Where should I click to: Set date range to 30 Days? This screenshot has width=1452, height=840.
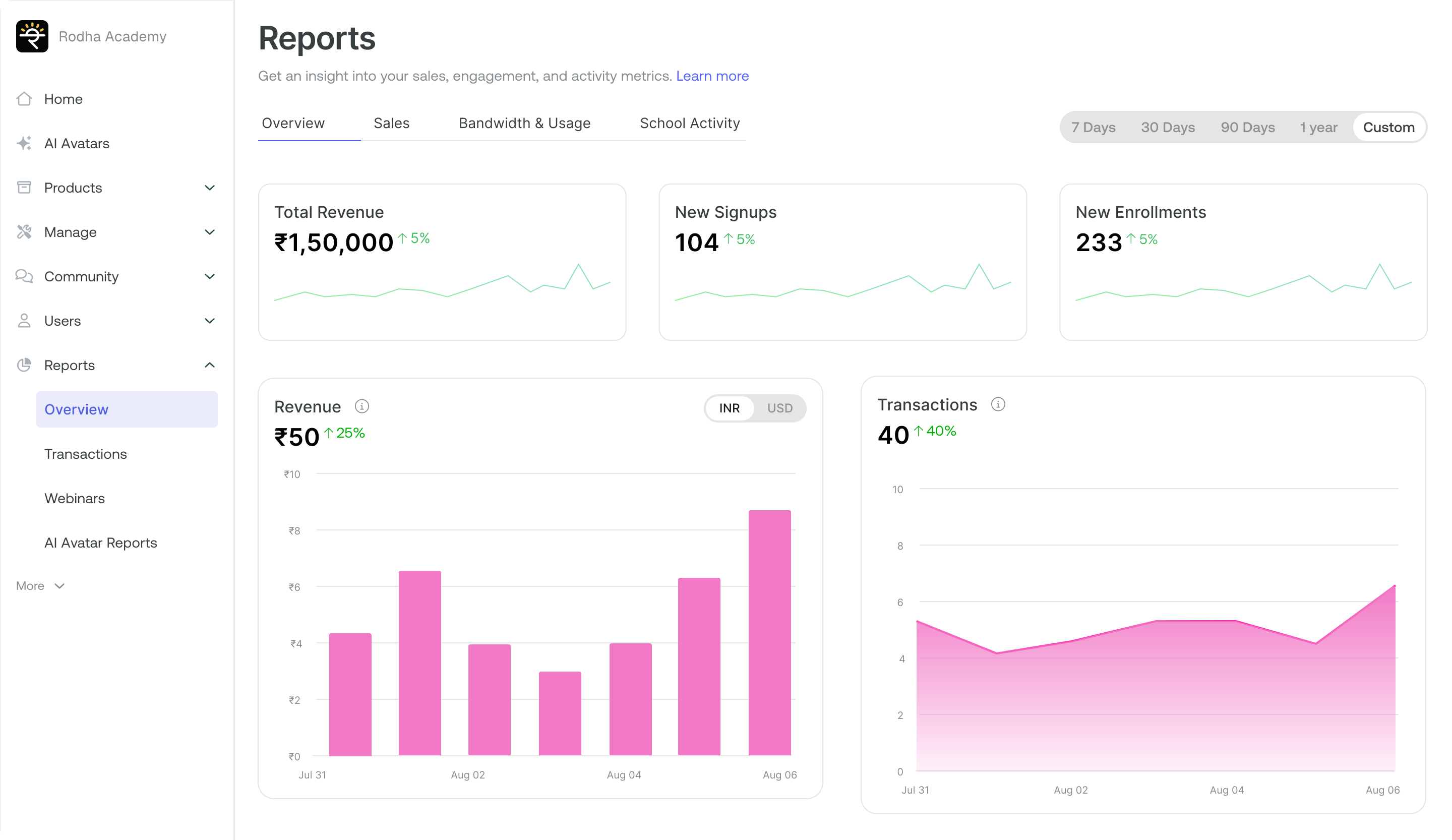1168,128
